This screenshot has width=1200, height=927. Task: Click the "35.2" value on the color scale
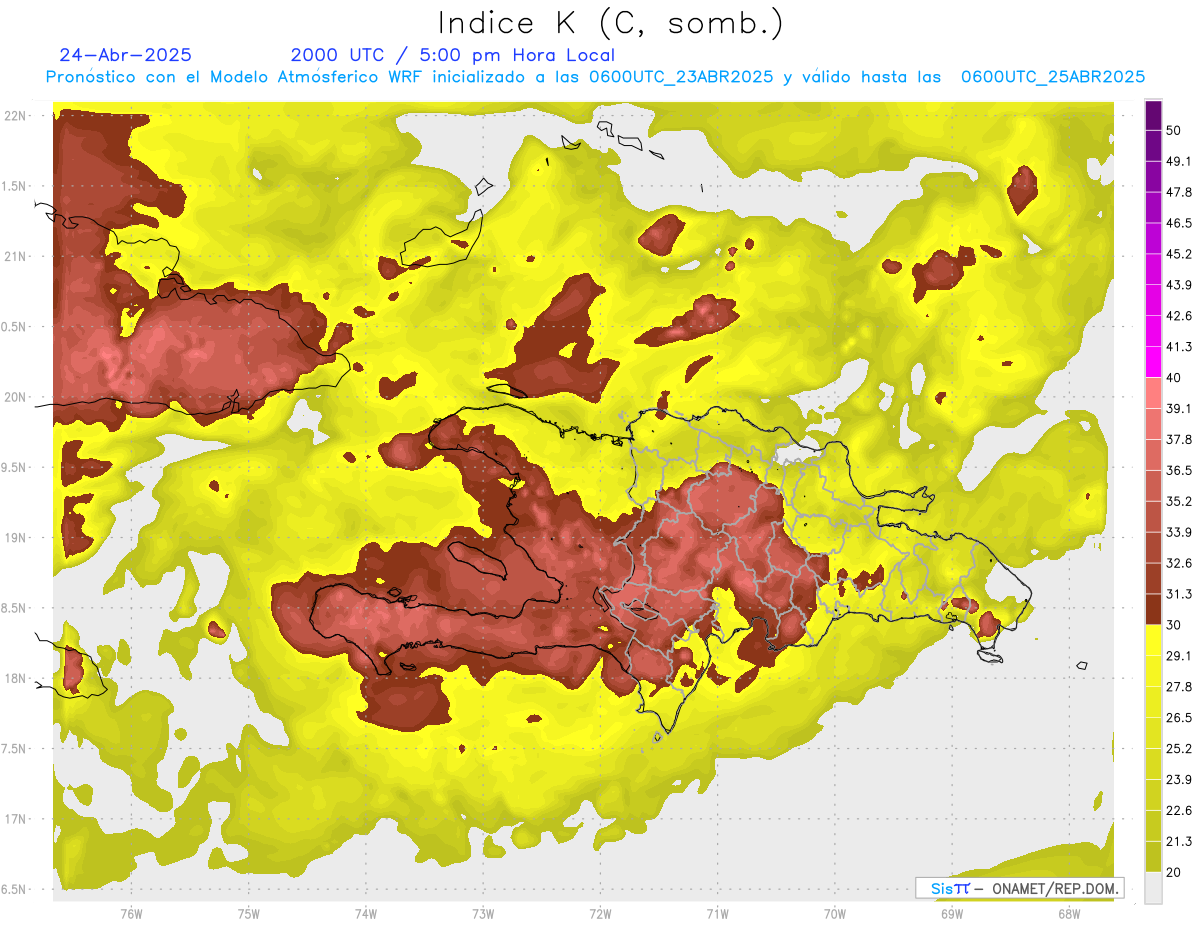[x=1179, y=501]
